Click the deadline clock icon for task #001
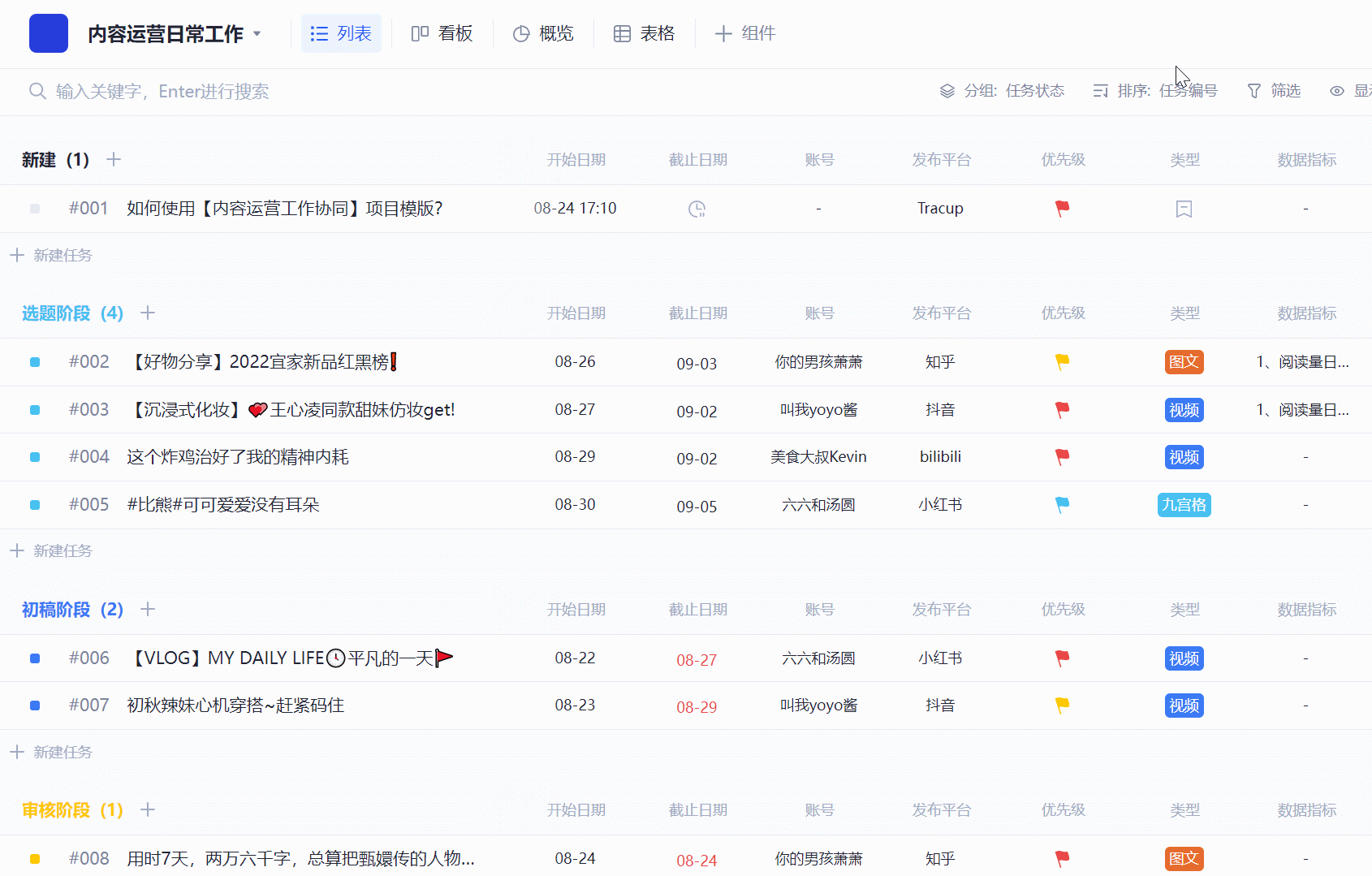Viewport: 1372px width, 876px height. (x=697, y=209)
